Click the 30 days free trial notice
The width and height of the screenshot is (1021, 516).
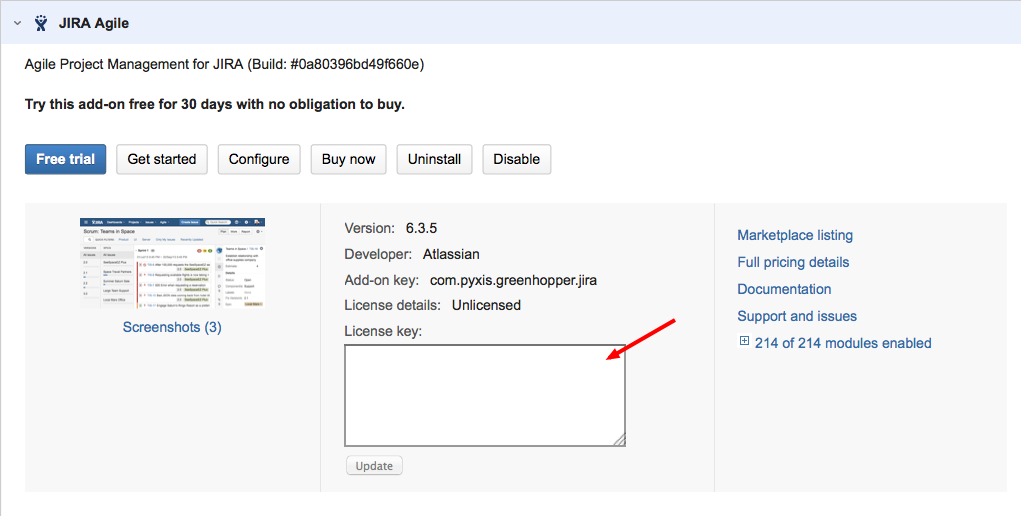(215, 104)
